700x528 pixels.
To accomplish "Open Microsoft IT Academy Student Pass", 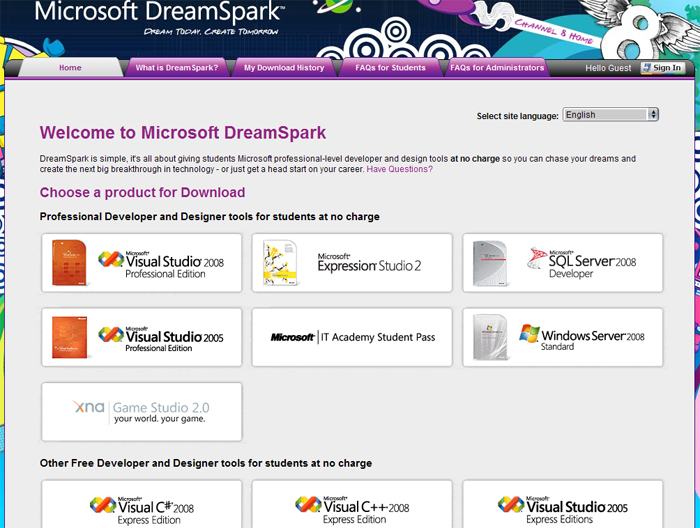I will 352,337.
